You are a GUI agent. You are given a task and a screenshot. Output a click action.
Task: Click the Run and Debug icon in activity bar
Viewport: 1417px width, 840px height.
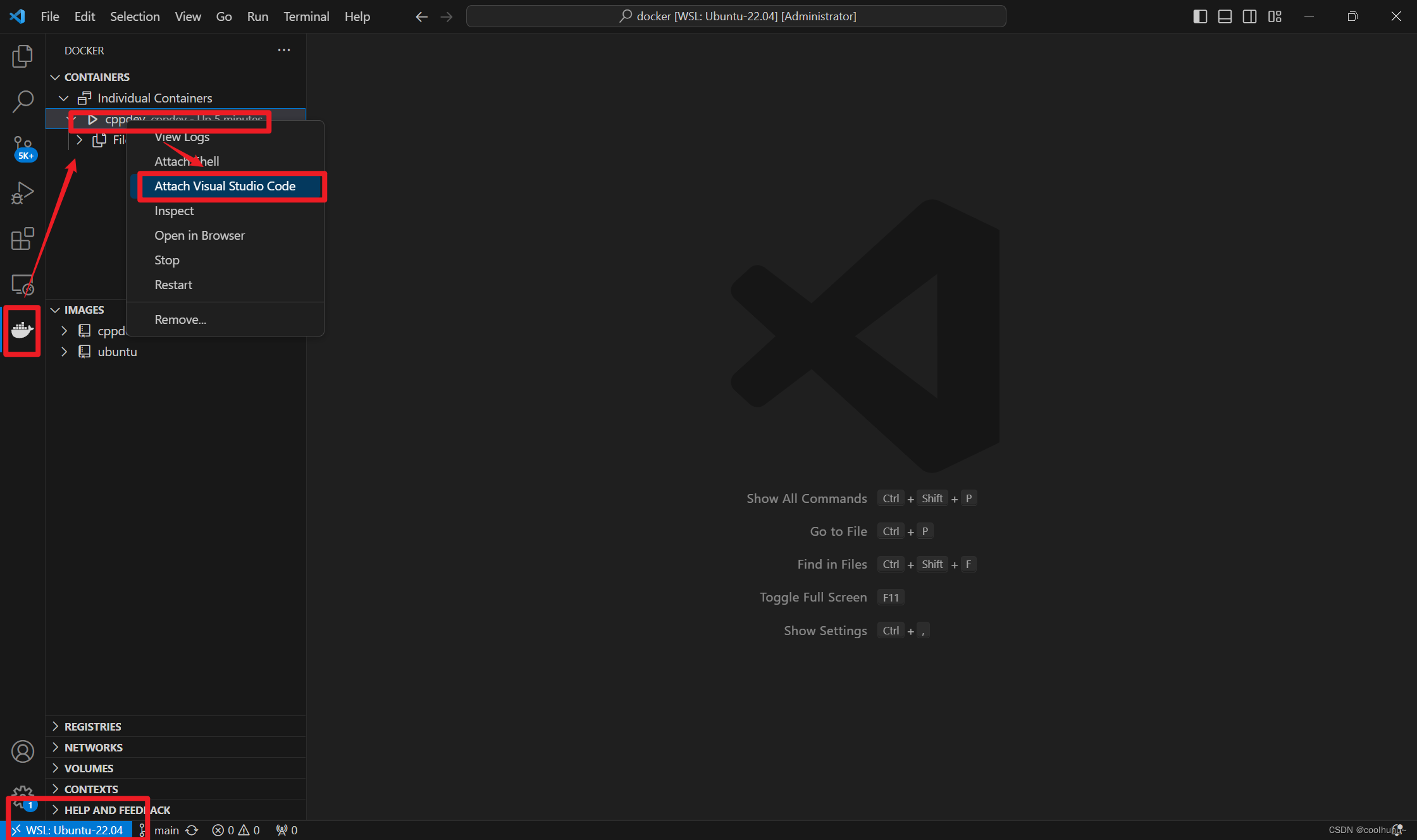click(x=22, y=193)
